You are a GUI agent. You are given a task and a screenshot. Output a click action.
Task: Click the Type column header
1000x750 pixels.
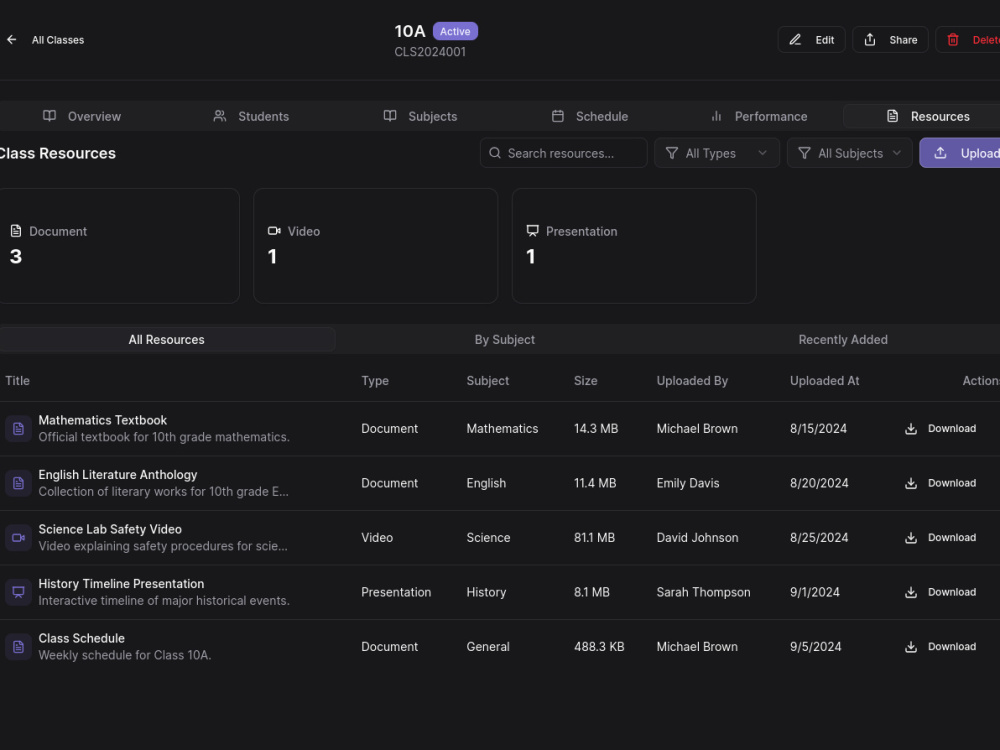tap(375, 381)
